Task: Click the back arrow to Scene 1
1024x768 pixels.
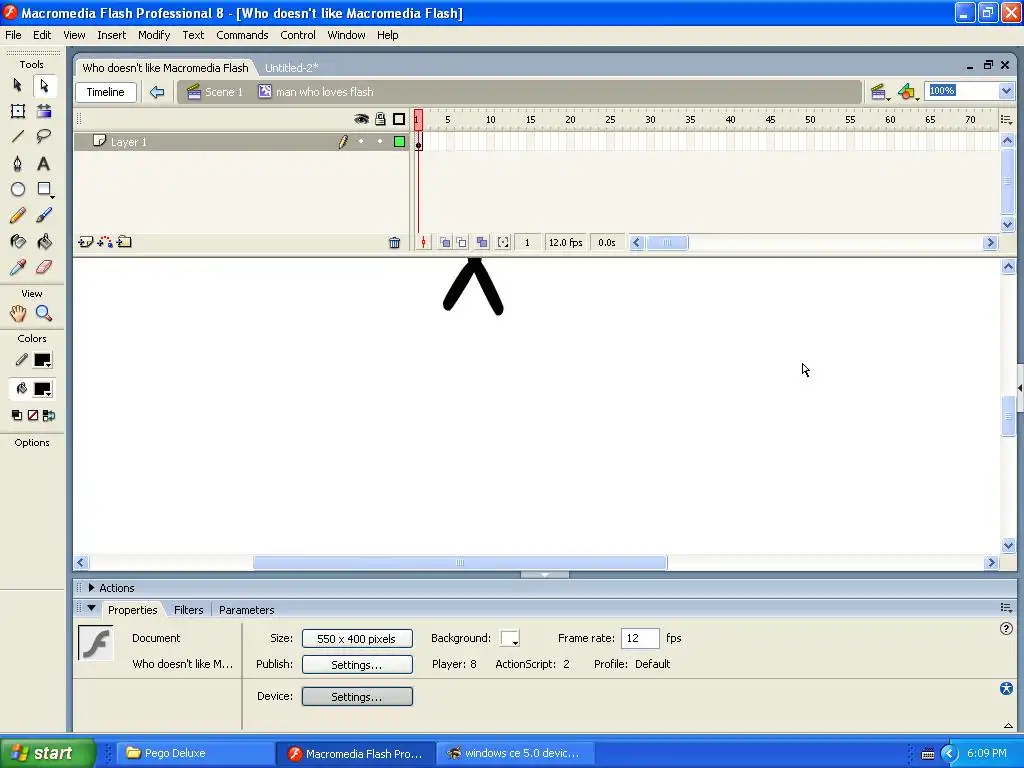Action: [157, 92]
